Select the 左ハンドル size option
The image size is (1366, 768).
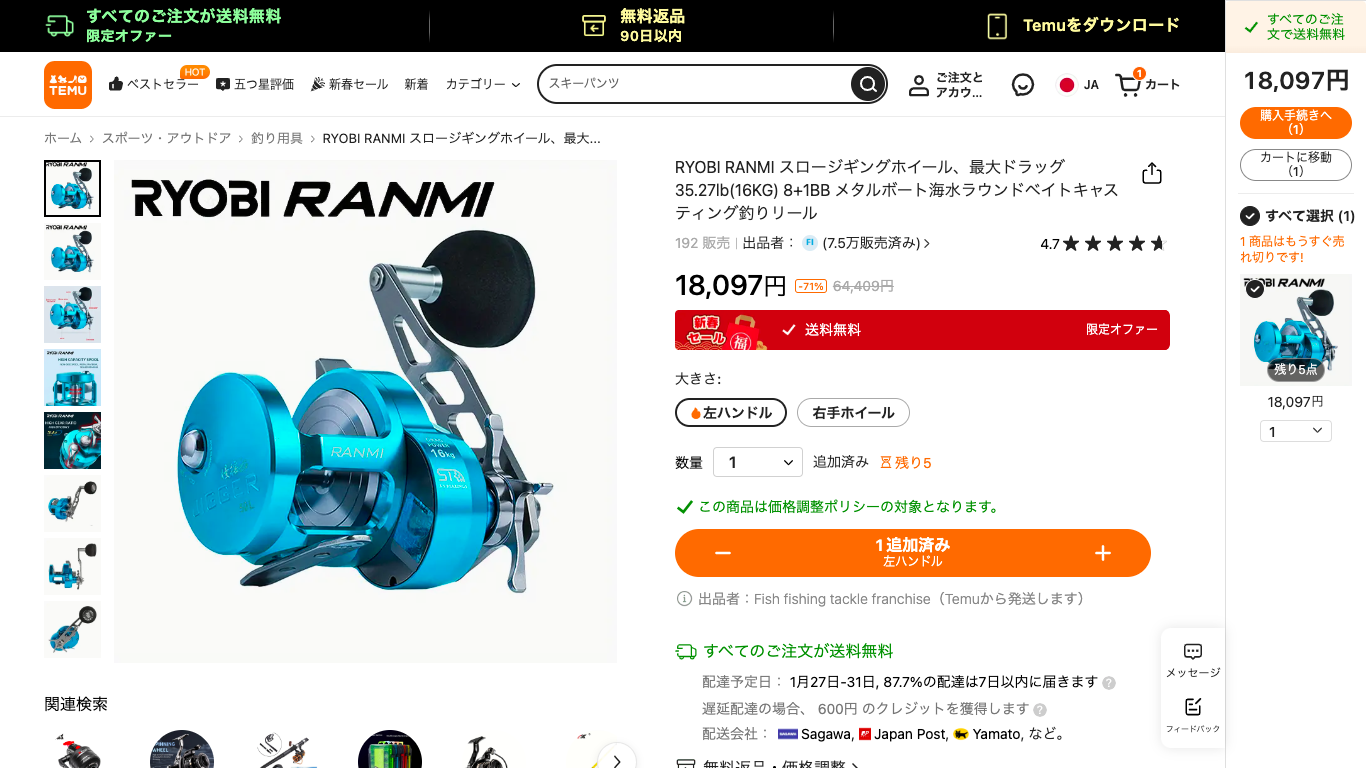click(731, 412)
